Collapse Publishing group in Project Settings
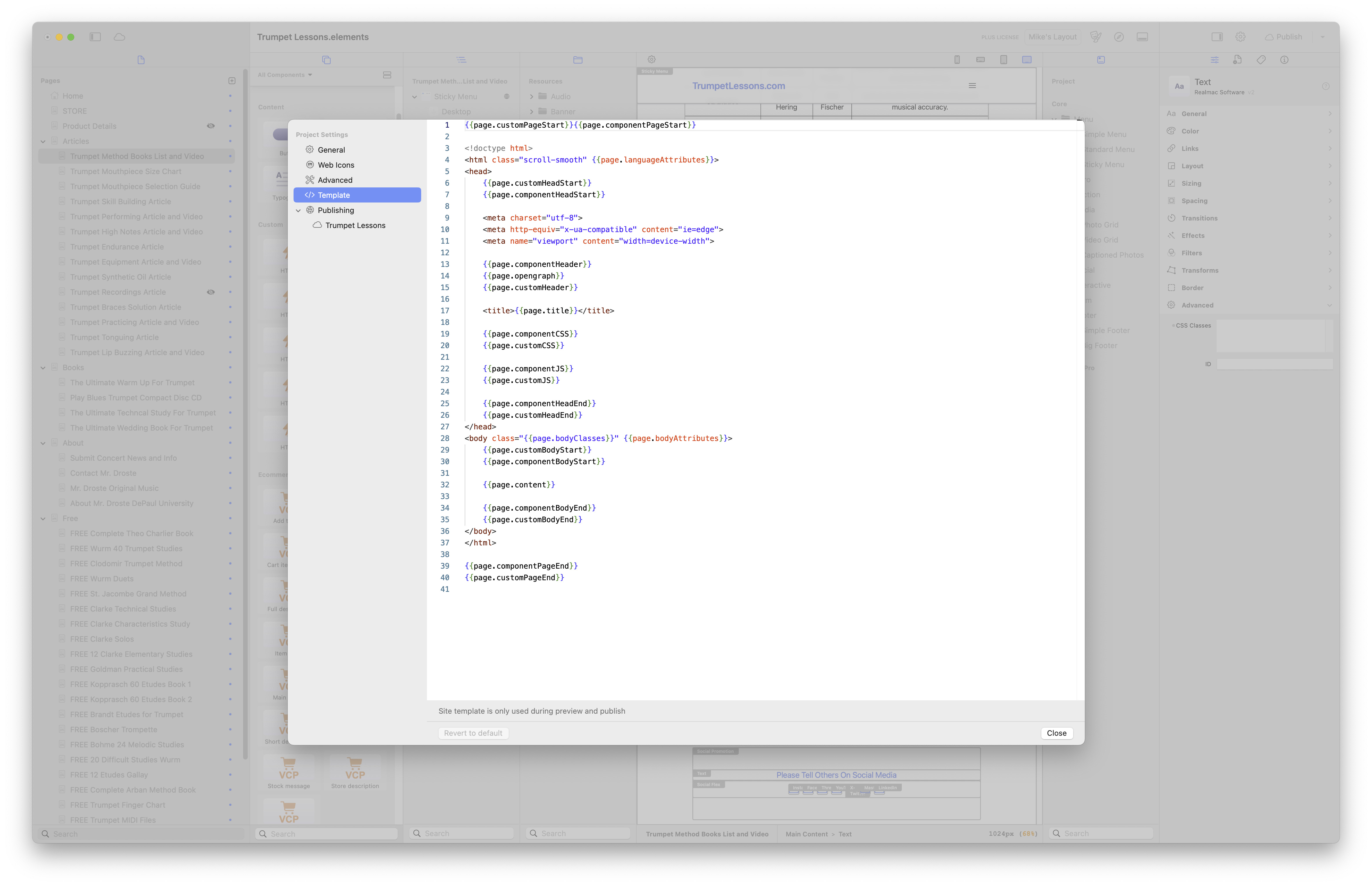Viewport: 1372px width, 886px height. point(298,211)
